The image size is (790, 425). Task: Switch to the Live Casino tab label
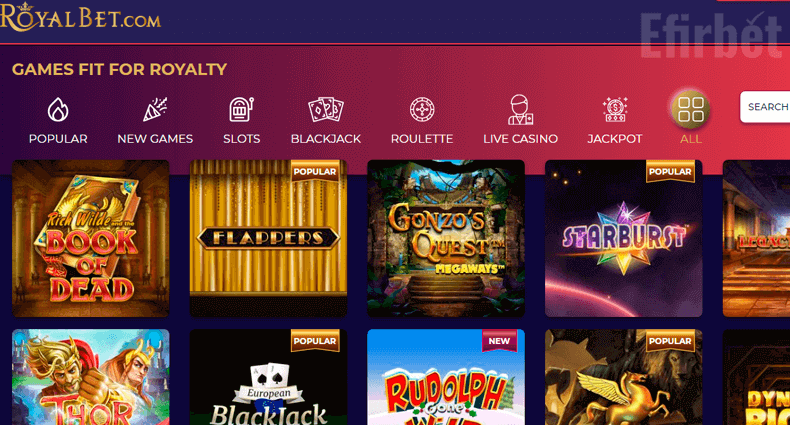pos(520,138)
